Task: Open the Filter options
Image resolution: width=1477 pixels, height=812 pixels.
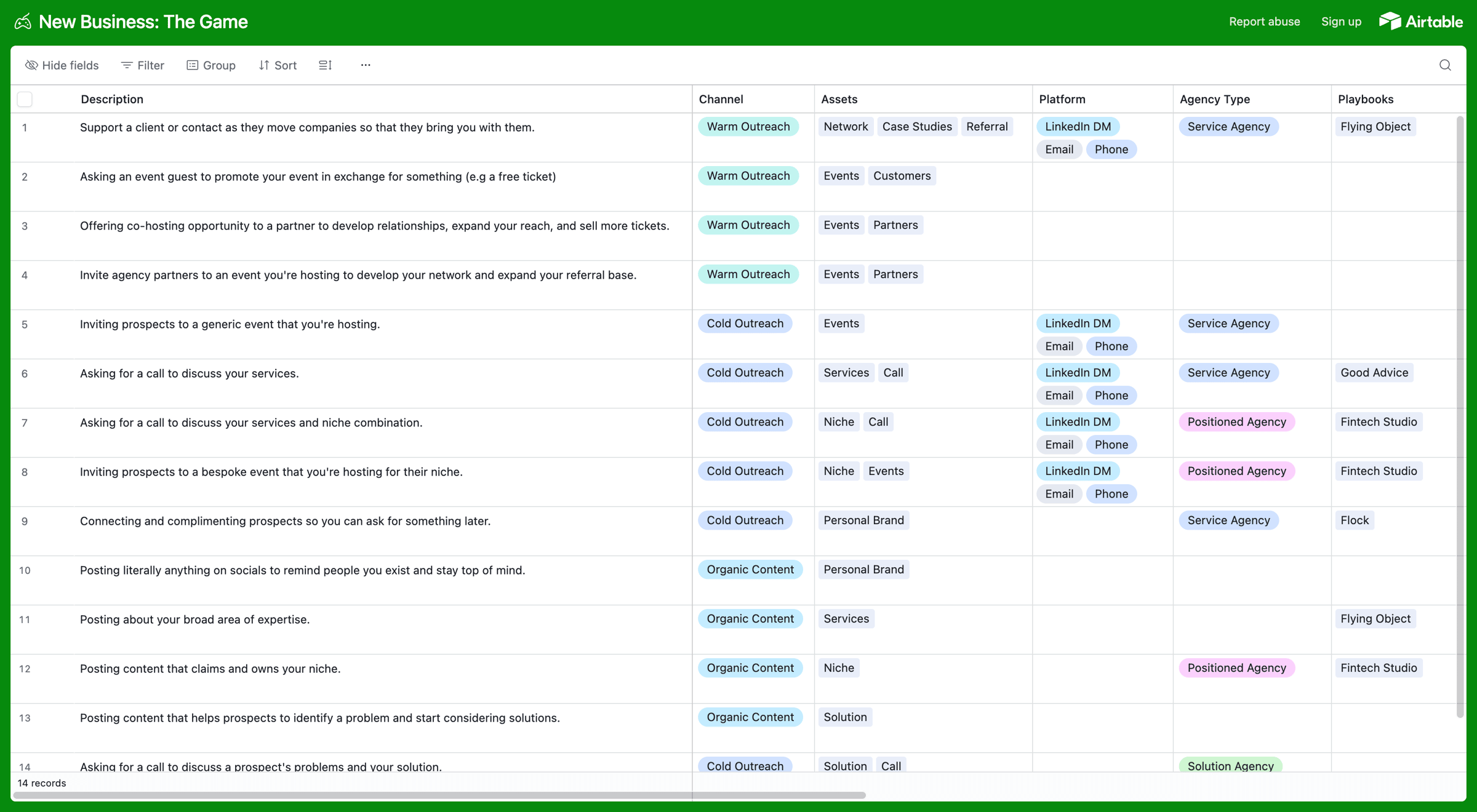Action: click(143, 65)
